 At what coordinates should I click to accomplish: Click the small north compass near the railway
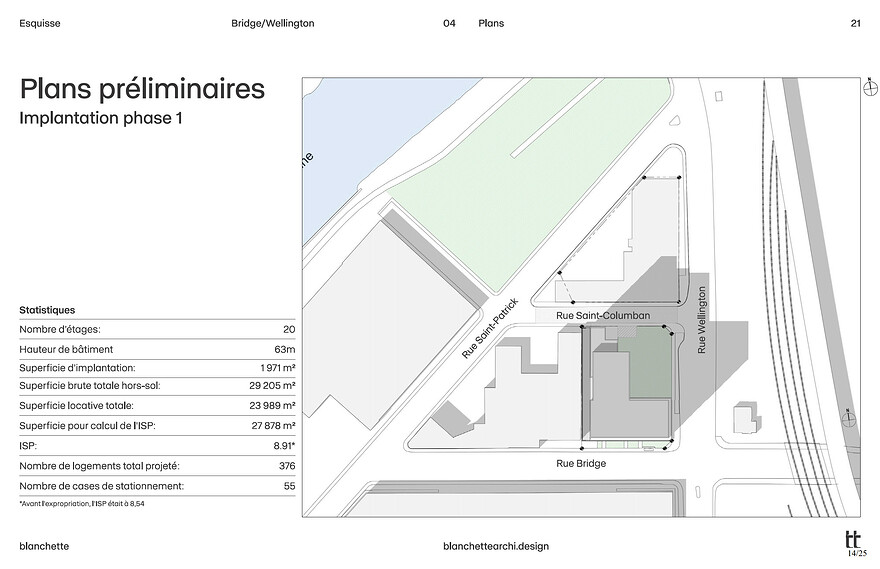tap(850, 417)
